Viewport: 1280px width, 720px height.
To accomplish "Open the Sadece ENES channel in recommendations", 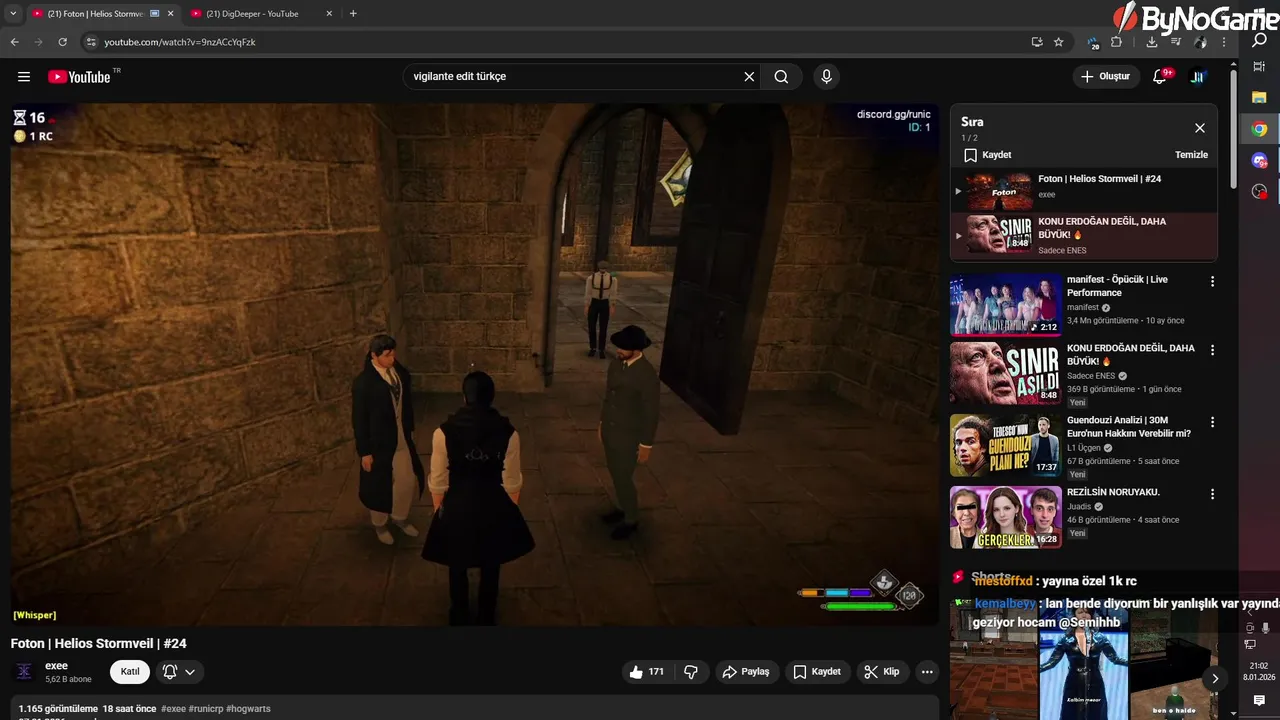I will click(1091, 376).
